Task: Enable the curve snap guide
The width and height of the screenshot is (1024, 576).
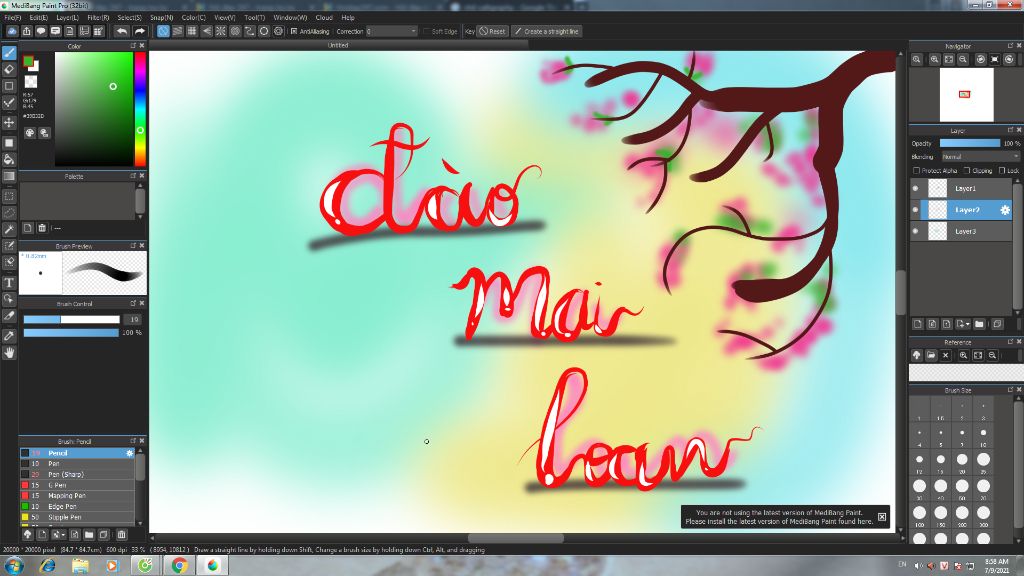Action: click(x=249, y=31)
